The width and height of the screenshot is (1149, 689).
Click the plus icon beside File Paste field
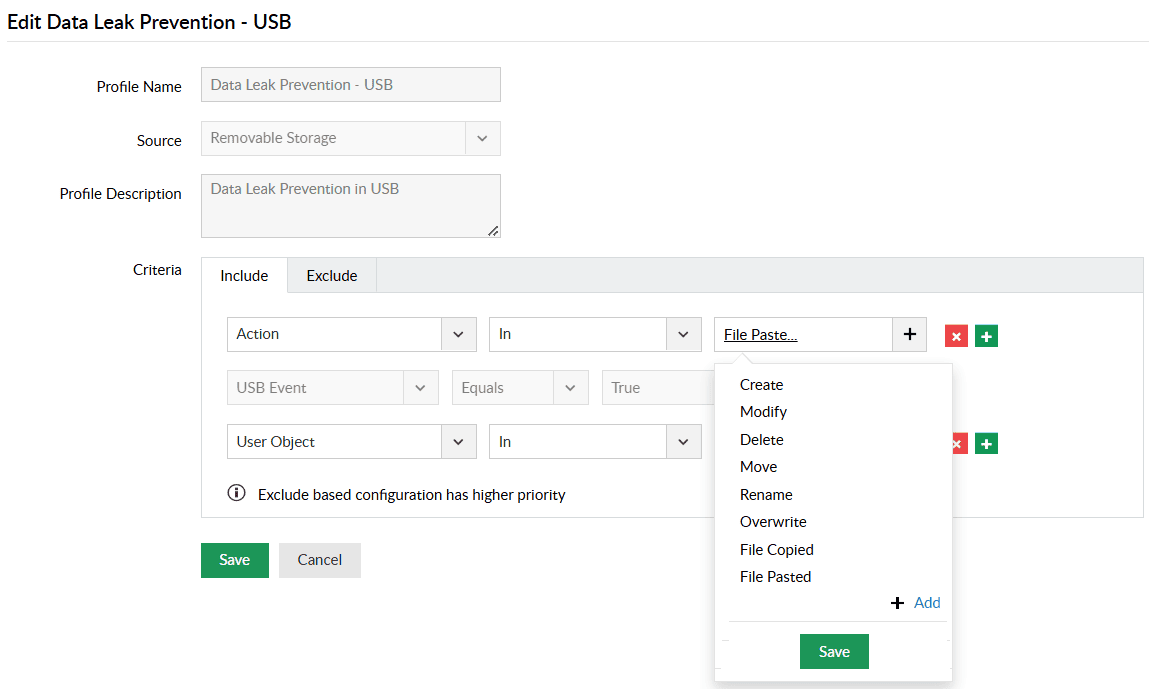pos(909,335)
